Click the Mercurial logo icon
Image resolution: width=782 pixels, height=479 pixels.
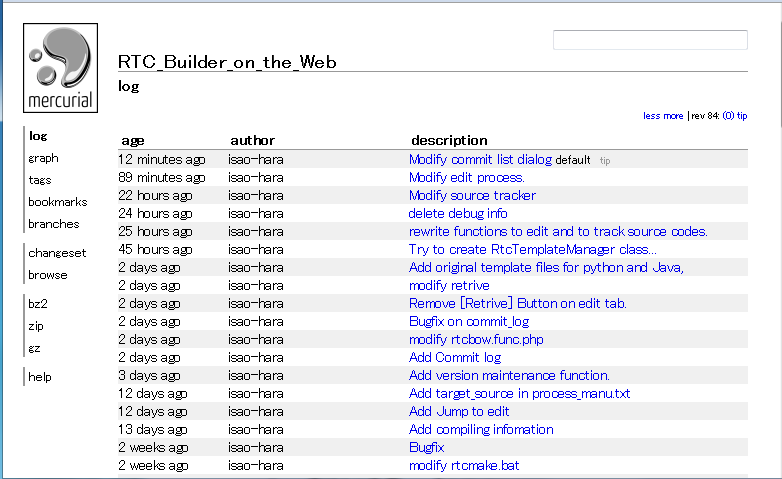pyautogui.click(x=60, y=68)
